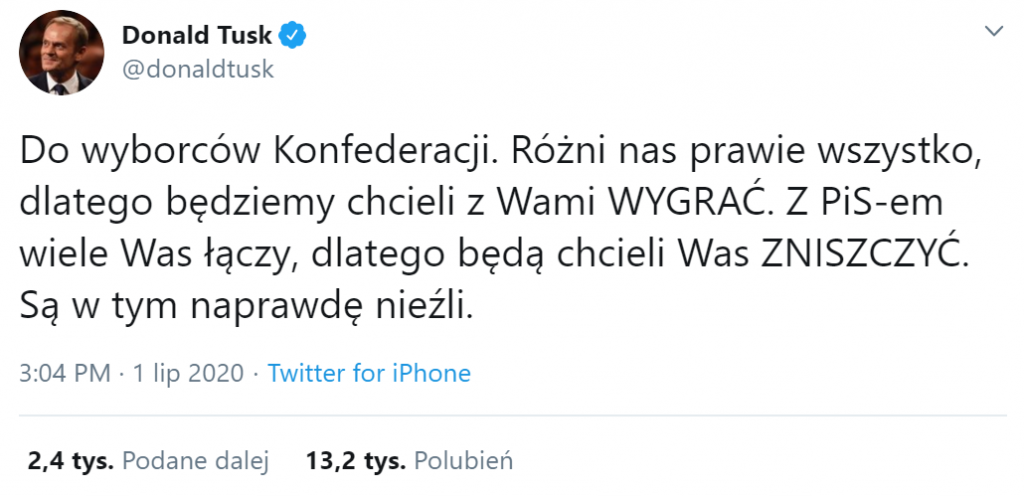Select the "1 lip 2020" date
This screenshot has width=1024, height=496.
(x=189, y=373)
